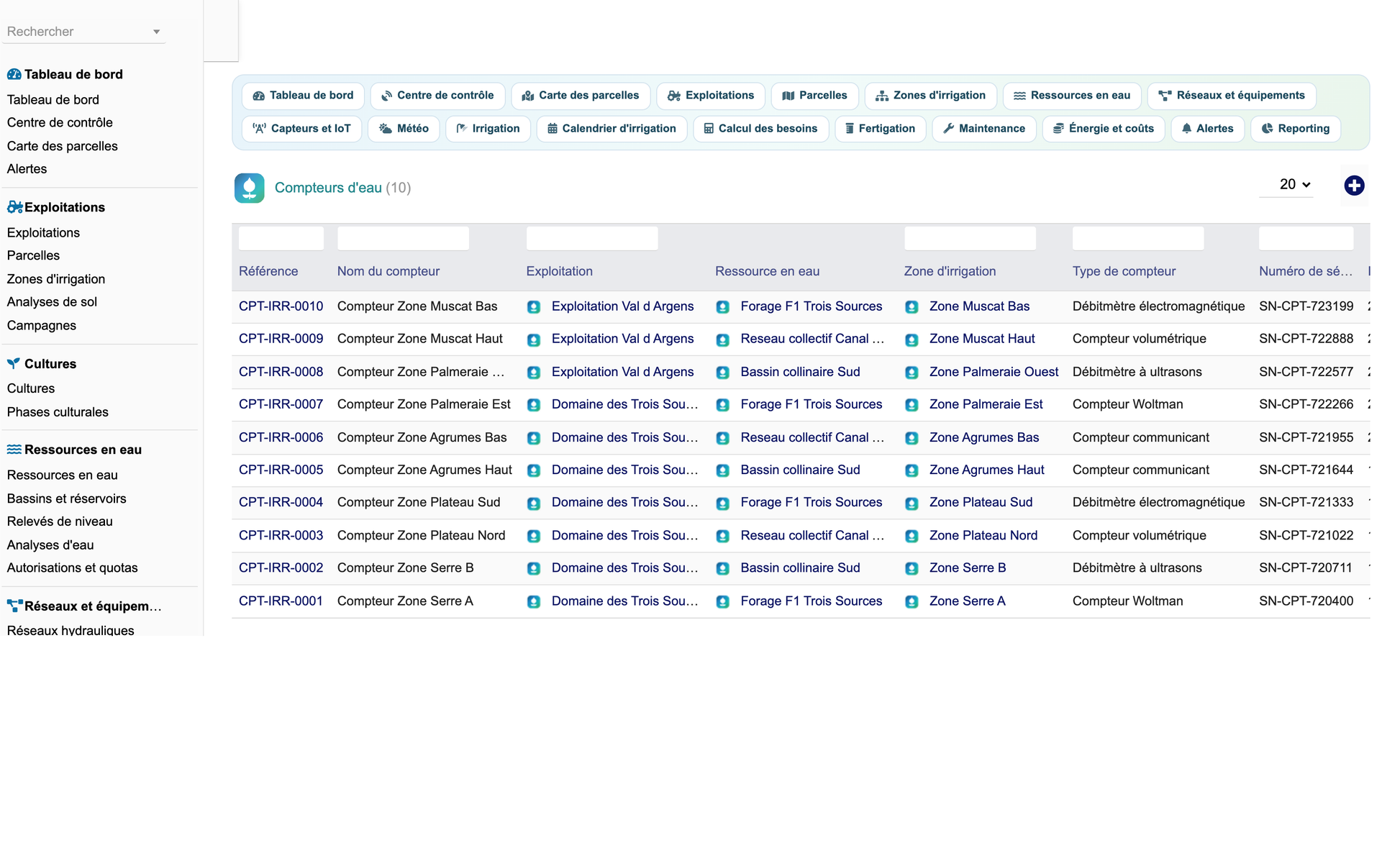Click the Type de compteur filter field
Screen dimensions: 1400x866
(x=1138, y=239)
